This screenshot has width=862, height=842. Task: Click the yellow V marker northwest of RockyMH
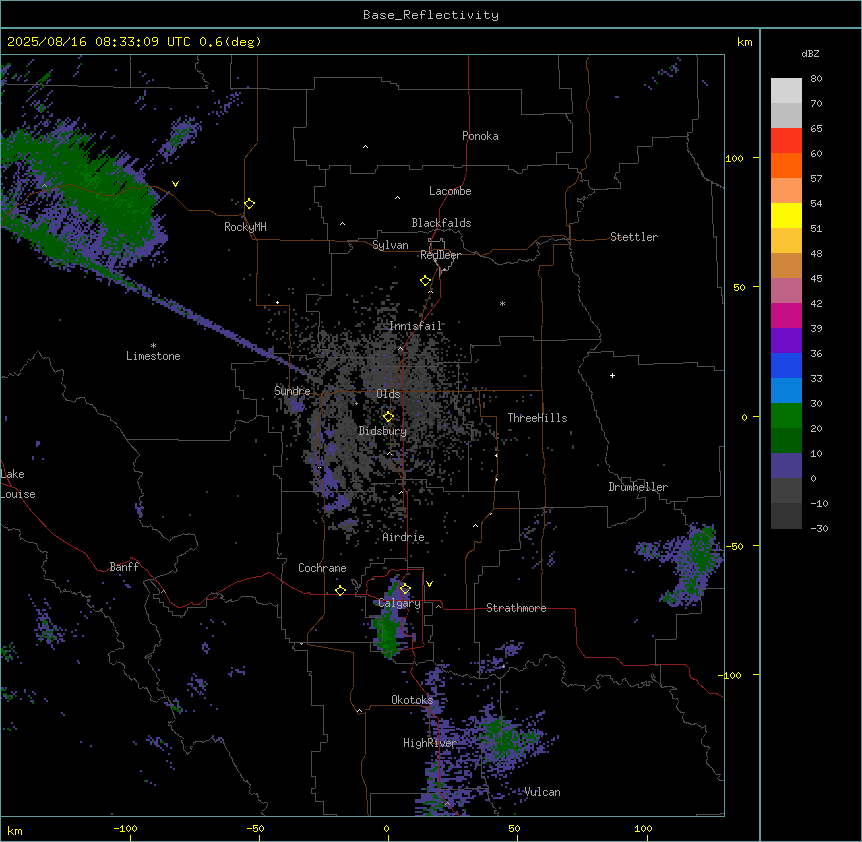[175, 184]
